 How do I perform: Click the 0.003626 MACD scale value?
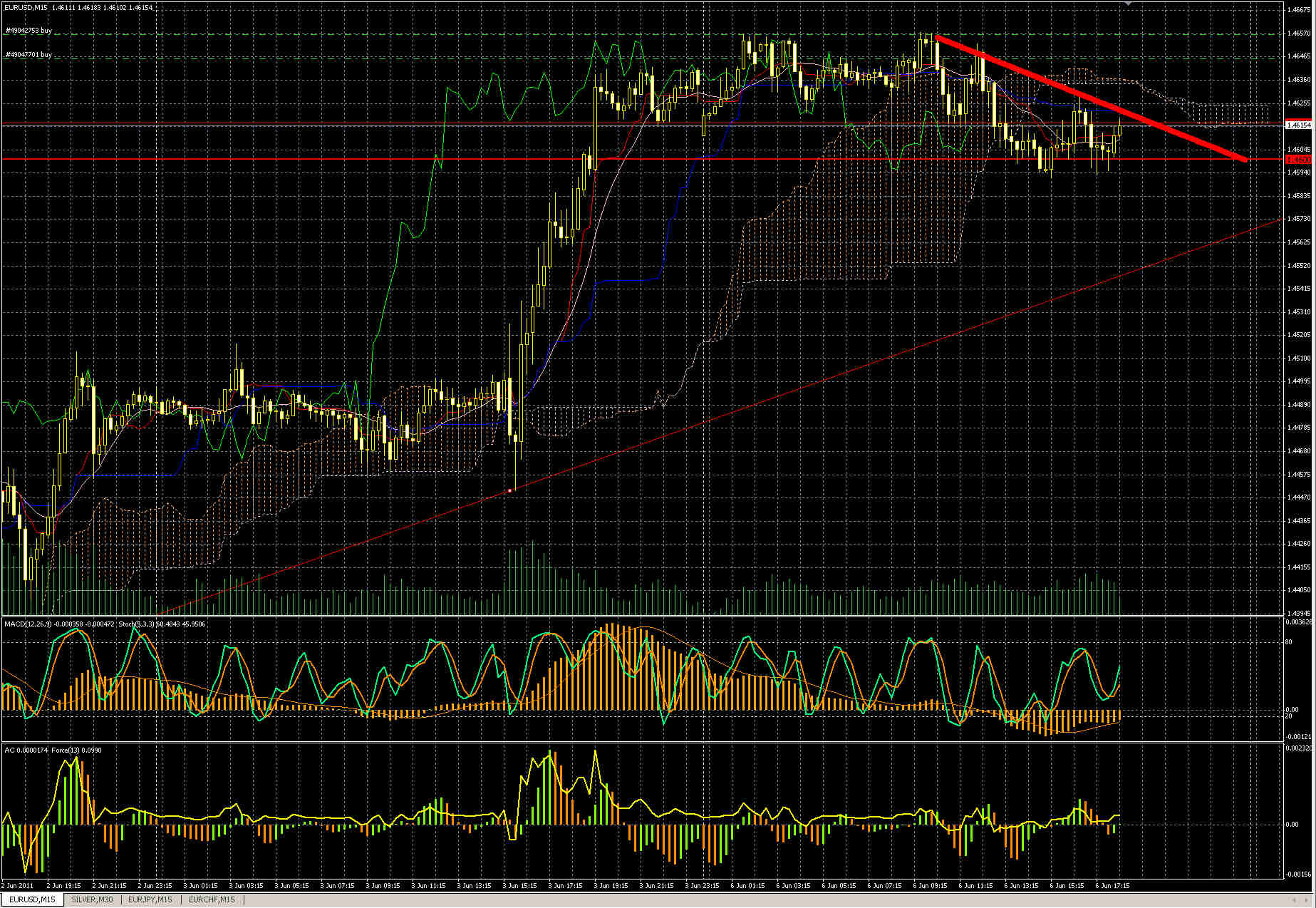pyautogui.click(x=1299, y=622)
